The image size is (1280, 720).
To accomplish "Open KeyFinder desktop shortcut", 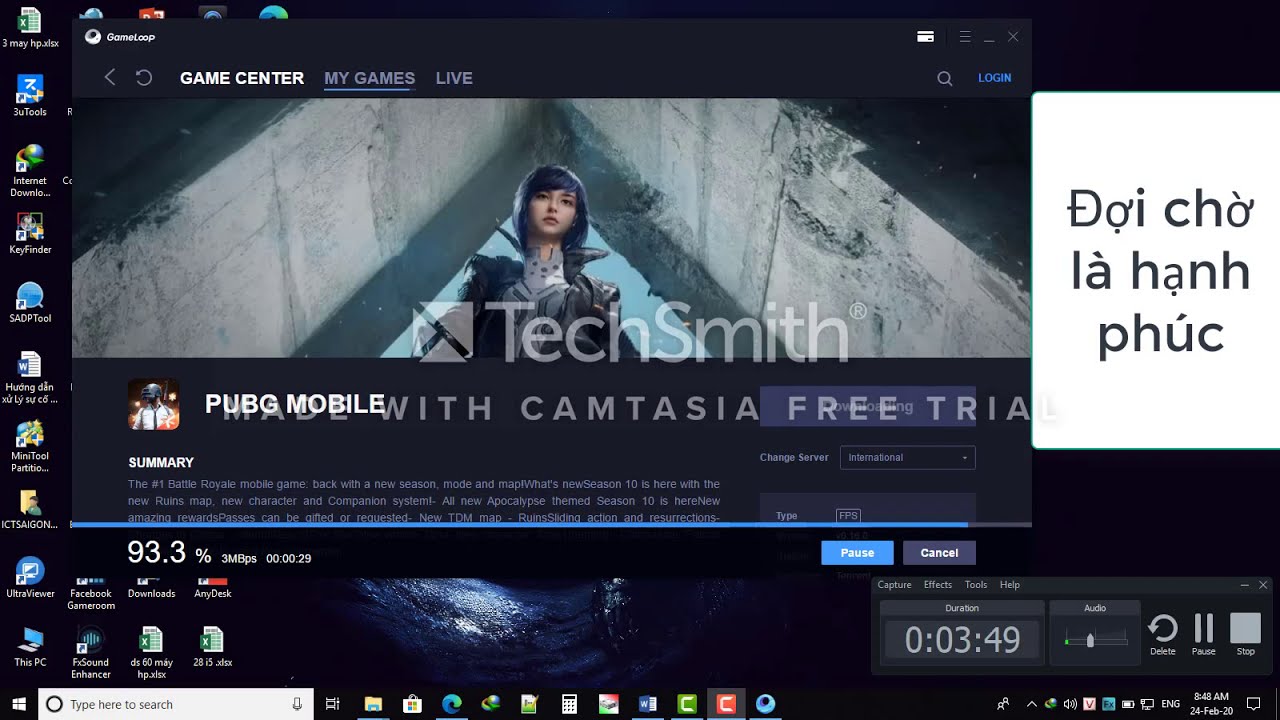I will pos(30,234).
